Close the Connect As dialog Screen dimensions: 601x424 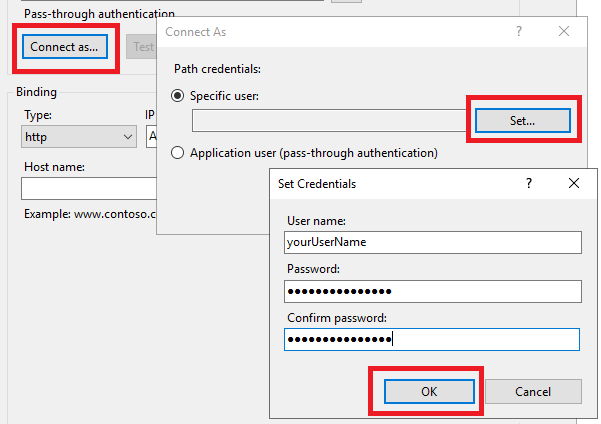pyautogui.click(x=564, y=32)
